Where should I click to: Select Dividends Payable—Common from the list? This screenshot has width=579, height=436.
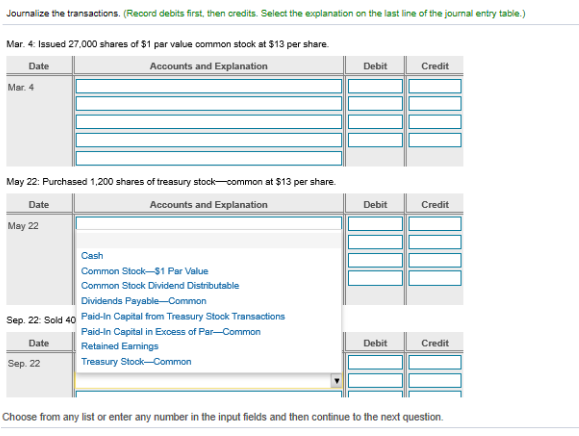pyautogui.click(x=144, y=301)
